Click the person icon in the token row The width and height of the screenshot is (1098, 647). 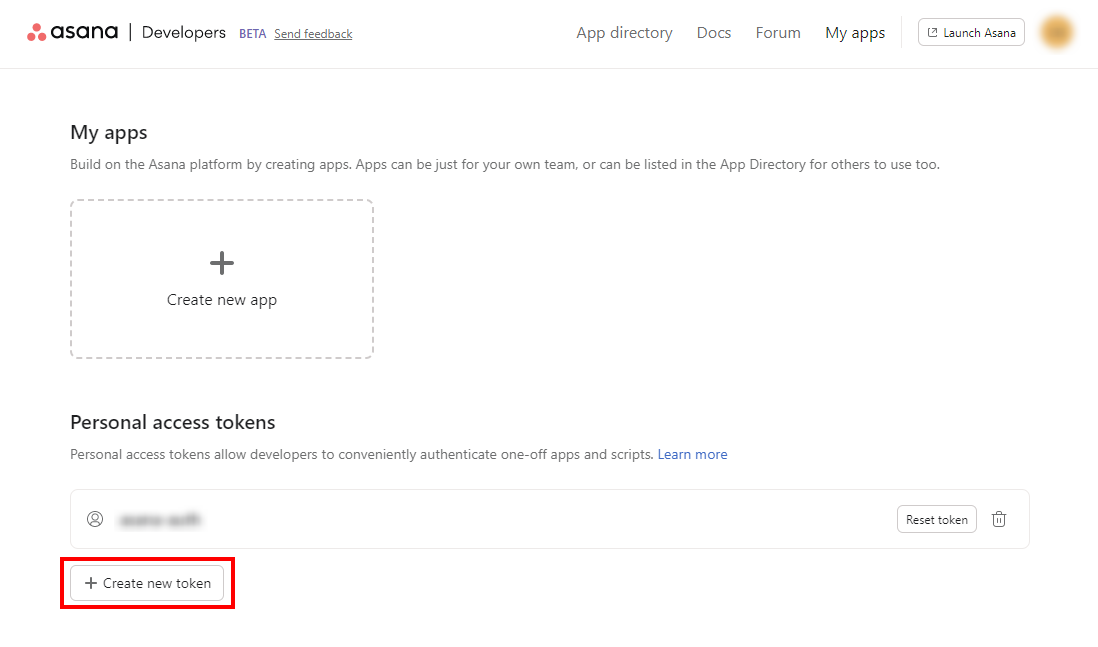point(95,519)
